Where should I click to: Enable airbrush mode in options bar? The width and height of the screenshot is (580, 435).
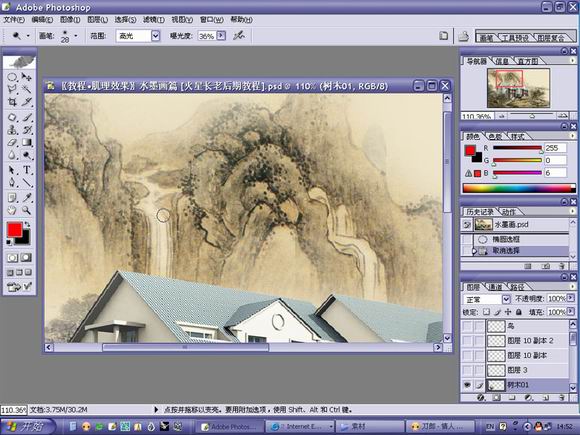(239, 36)
